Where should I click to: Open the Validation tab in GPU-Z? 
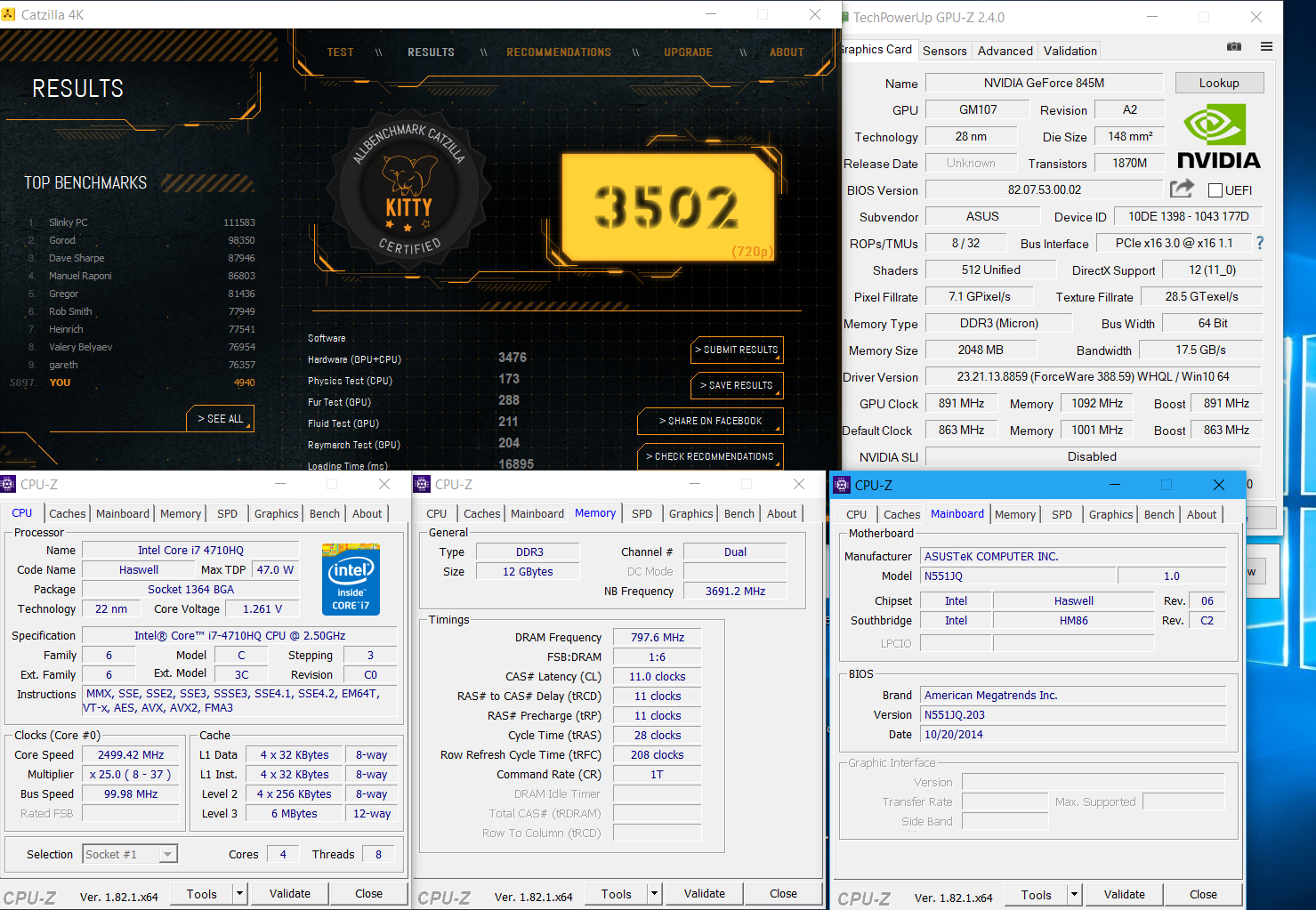(1070, 51)
